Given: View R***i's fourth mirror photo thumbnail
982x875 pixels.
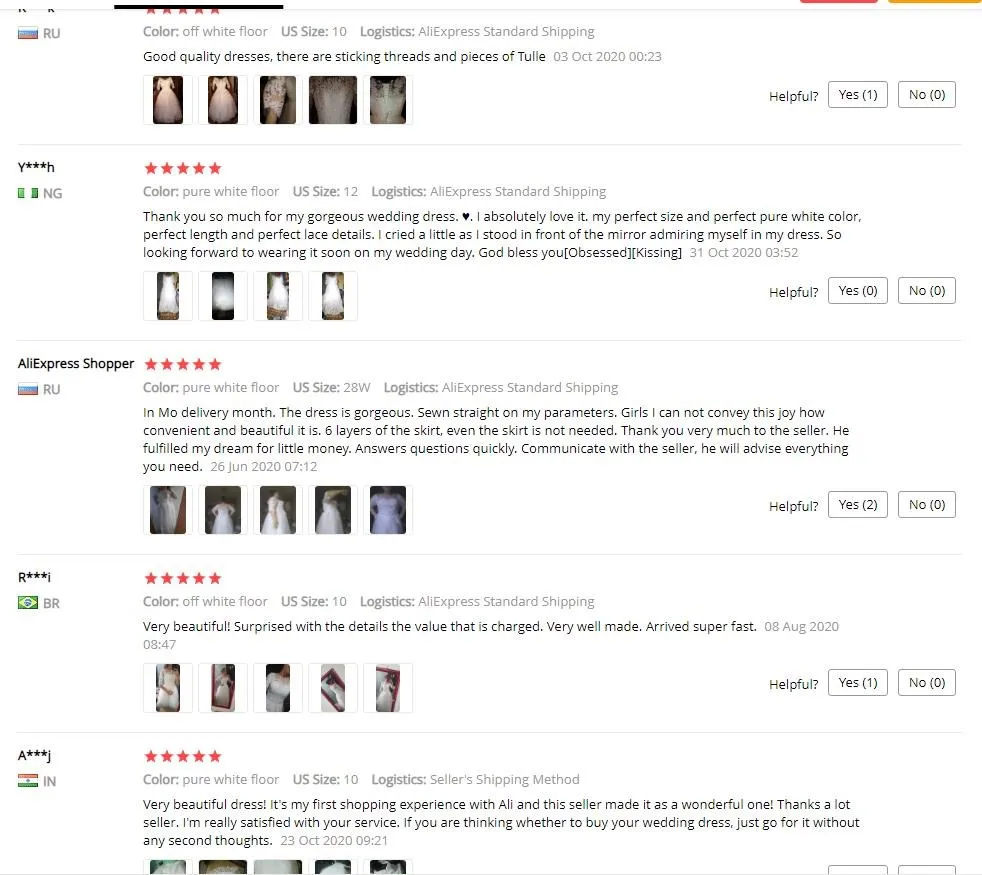Looking at the screenshot, I should click(x=333, y=688).
